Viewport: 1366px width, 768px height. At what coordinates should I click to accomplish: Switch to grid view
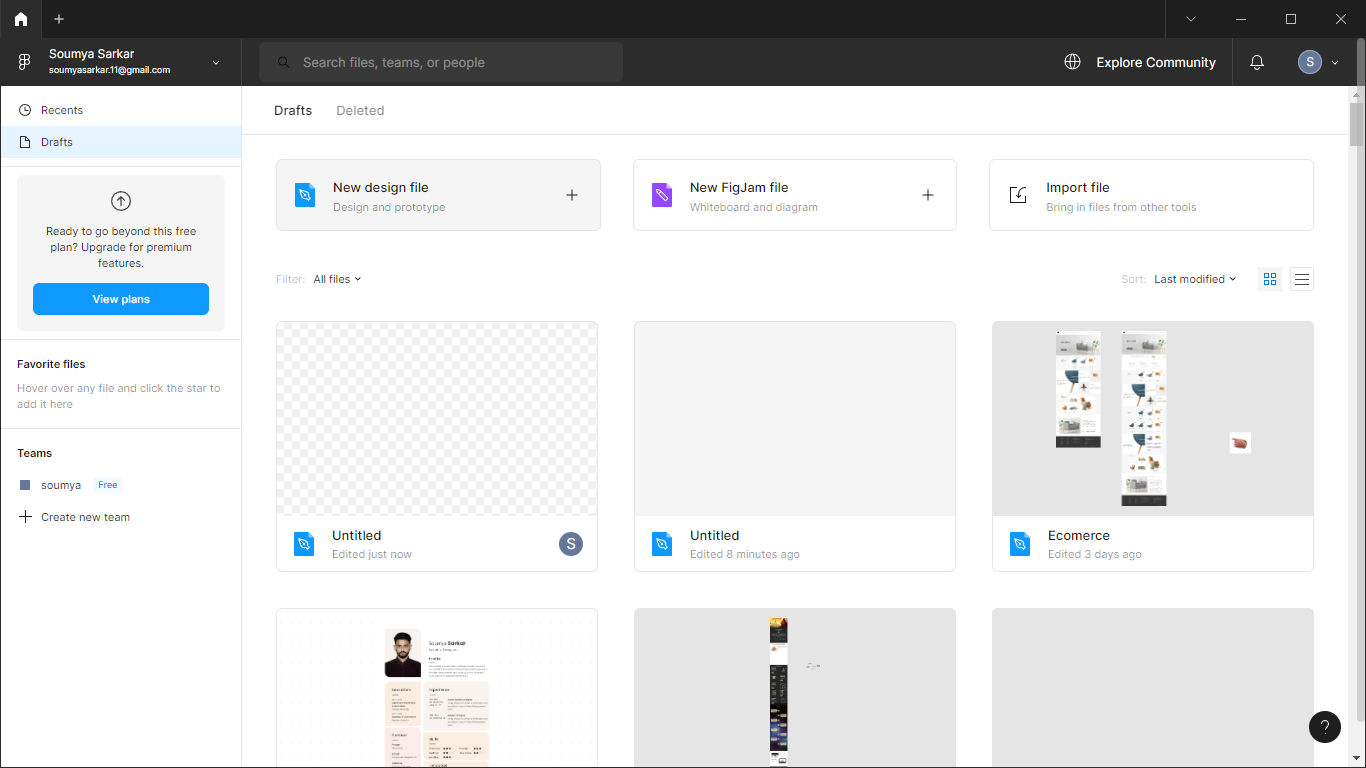point(1270,279)
